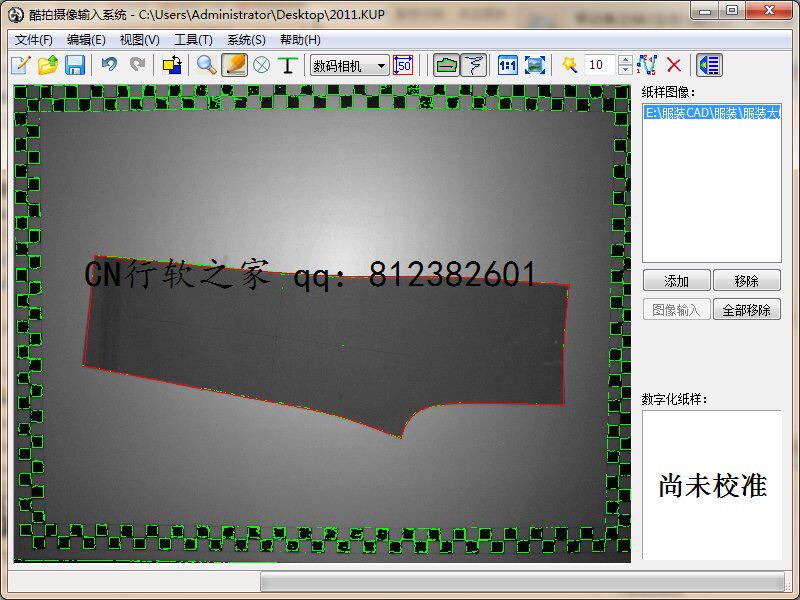
Task: Toggle the pencil drawing tool
Action: pyautogui.click(x=234, y=65)
